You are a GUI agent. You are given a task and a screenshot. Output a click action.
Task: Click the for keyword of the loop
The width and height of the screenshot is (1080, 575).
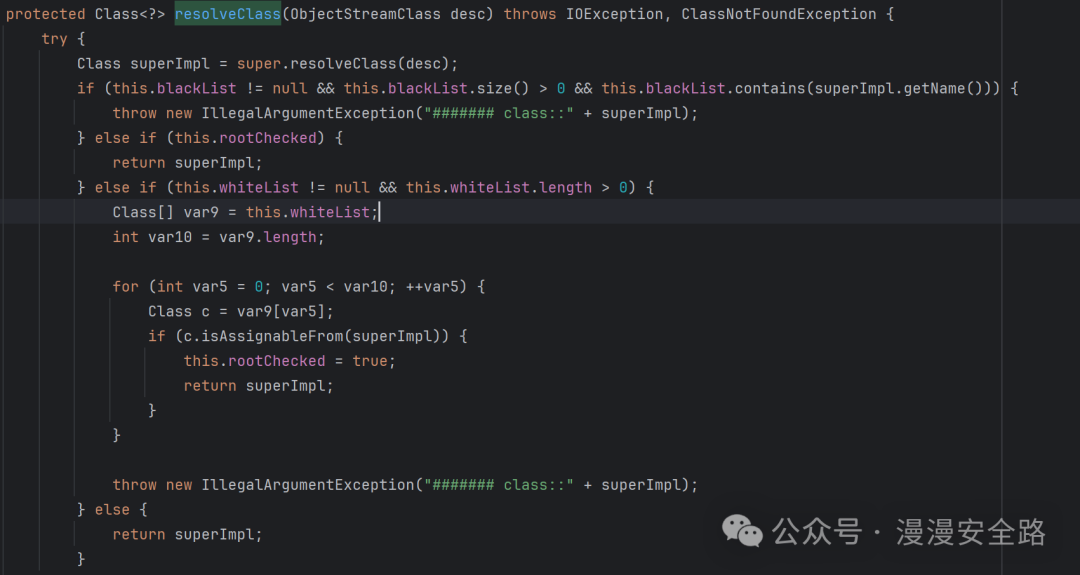(125, 286)
